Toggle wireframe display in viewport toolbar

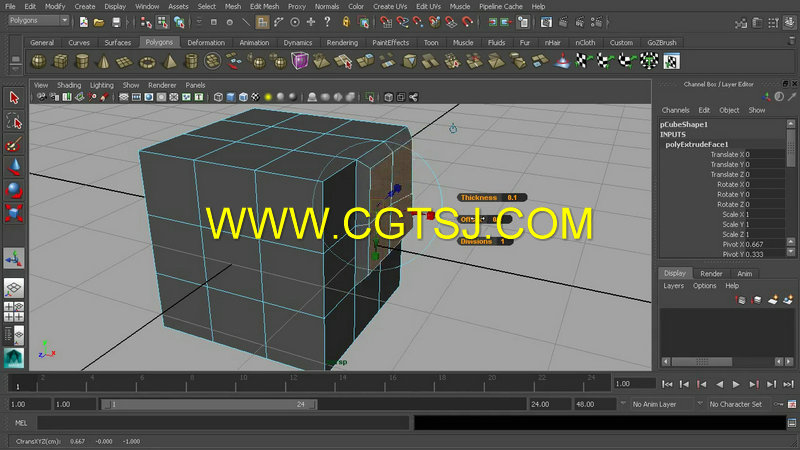pos(218,97)
